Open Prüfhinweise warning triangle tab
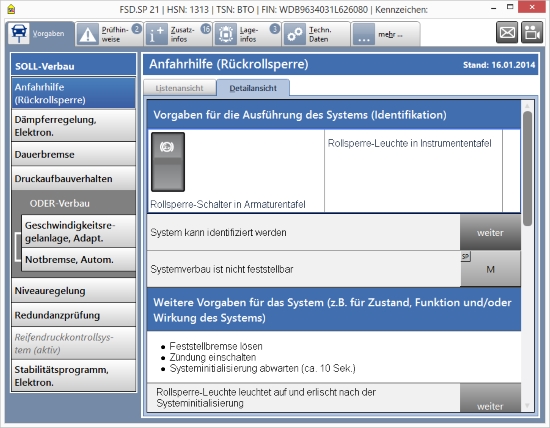The width and height of the screenshot is (550, 428). pyautogui.click(x=109, y=34)
